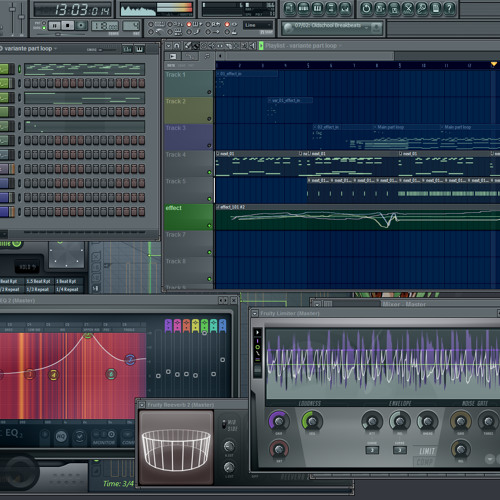This screenshot has height=500, width=500.
Task: Click the tempo display showing 118
Action: coord(105,26)
